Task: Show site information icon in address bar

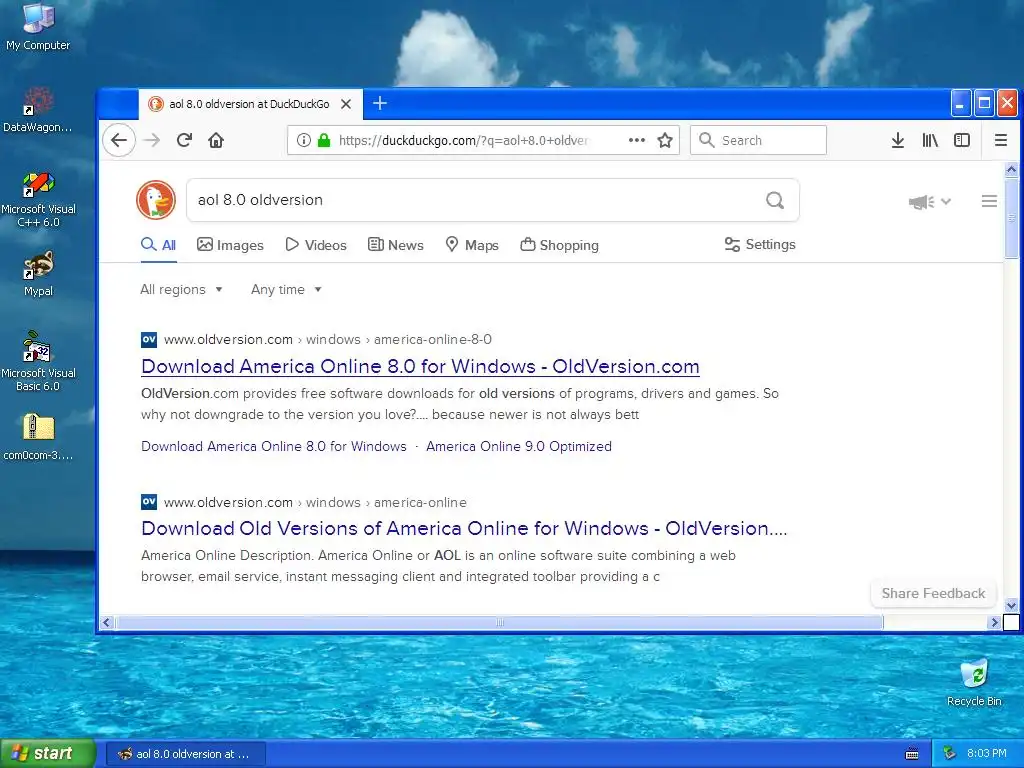Action: pos(303,140)
